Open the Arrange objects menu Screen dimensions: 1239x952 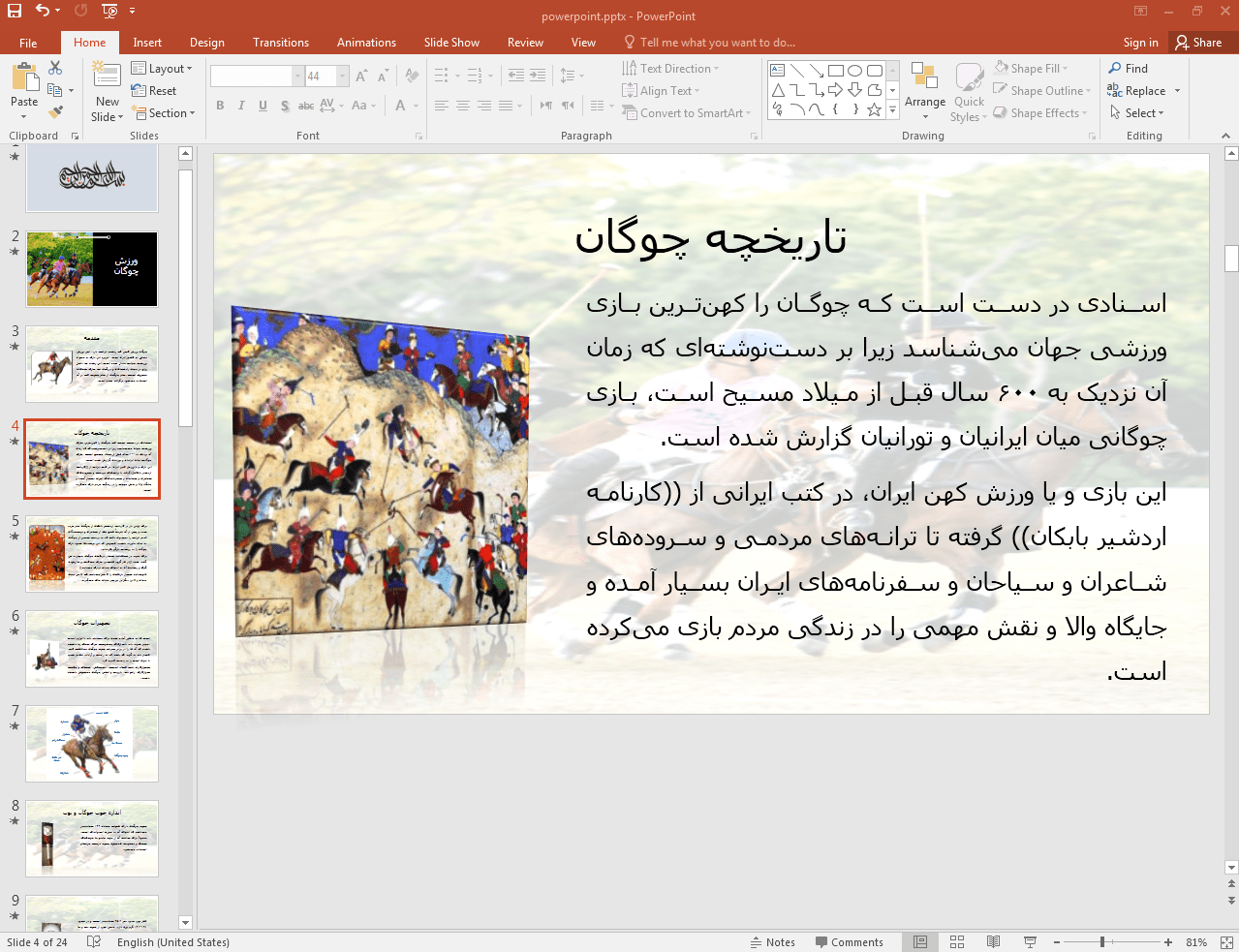(925, 93)
